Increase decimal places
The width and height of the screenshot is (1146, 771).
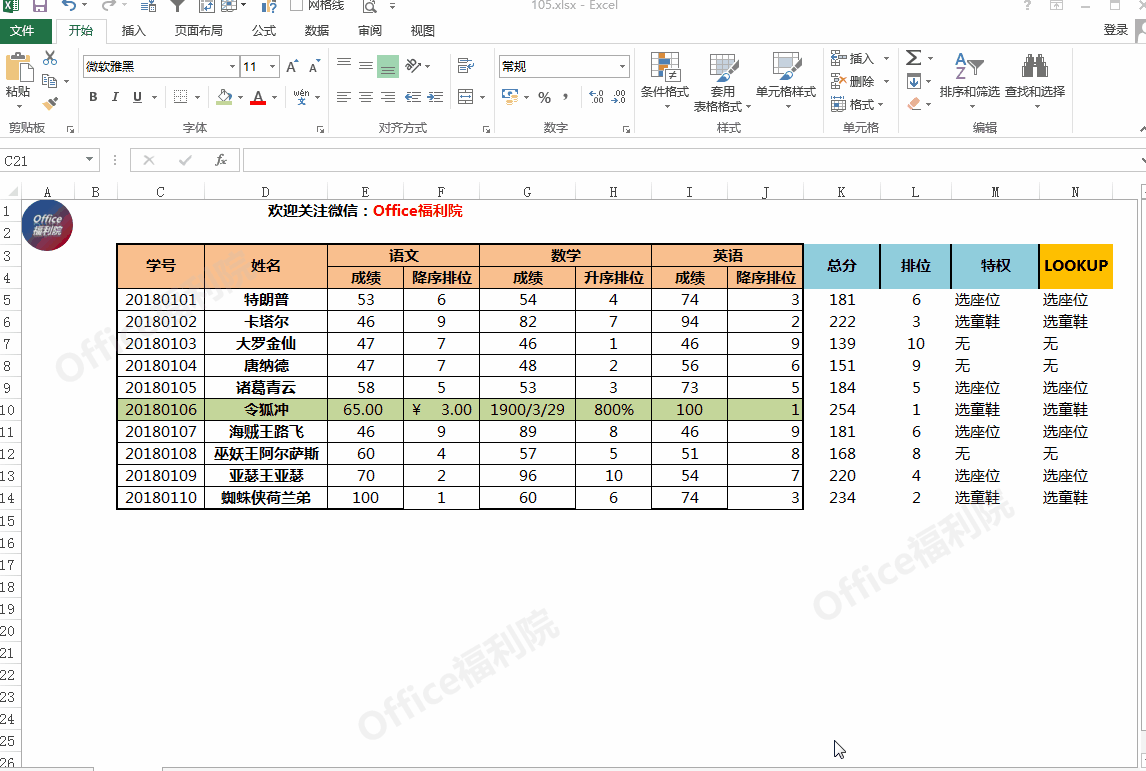tap(596, 97)
